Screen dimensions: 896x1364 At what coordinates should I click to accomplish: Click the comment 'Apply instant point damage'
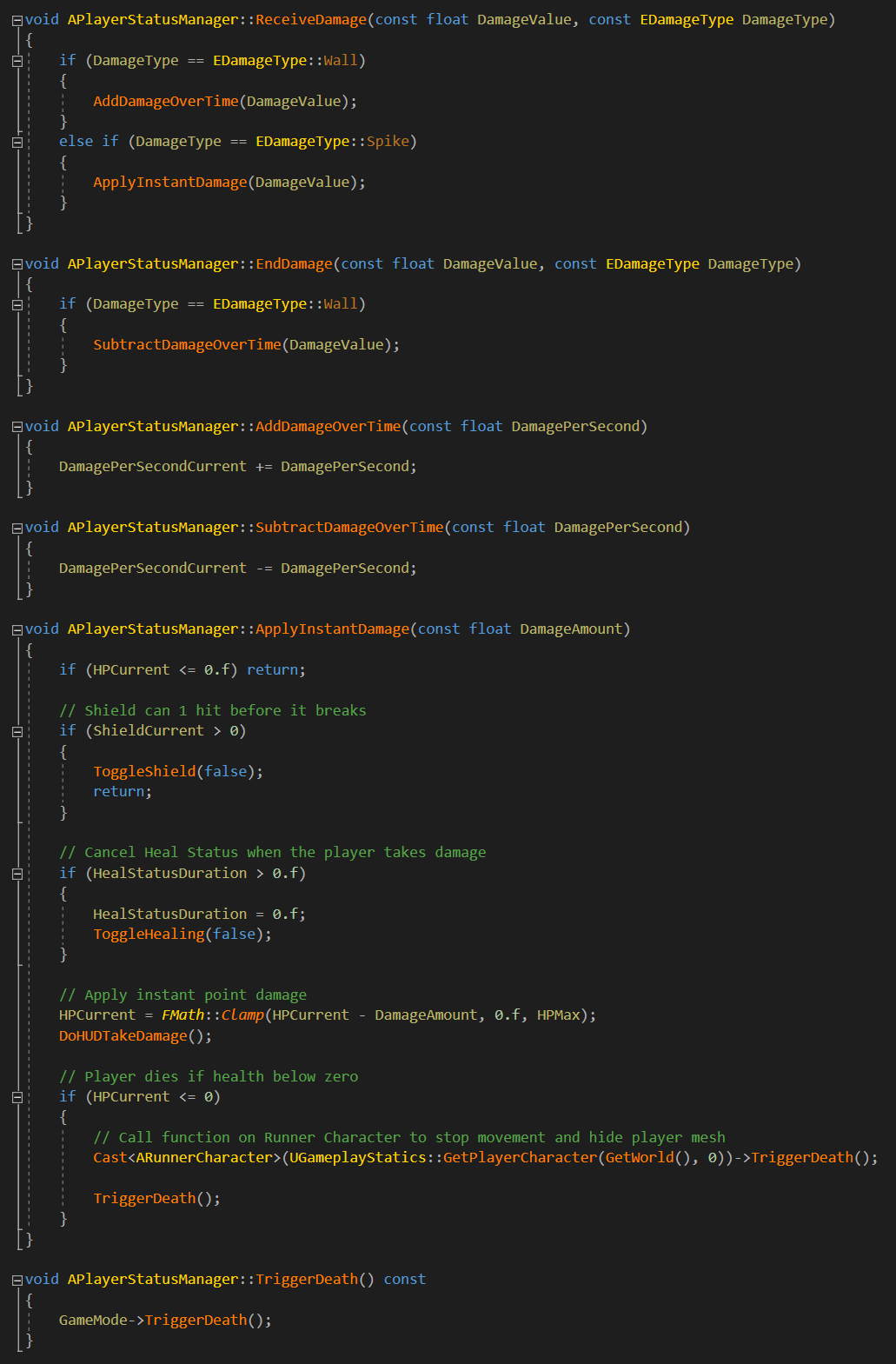pos(183,995)
